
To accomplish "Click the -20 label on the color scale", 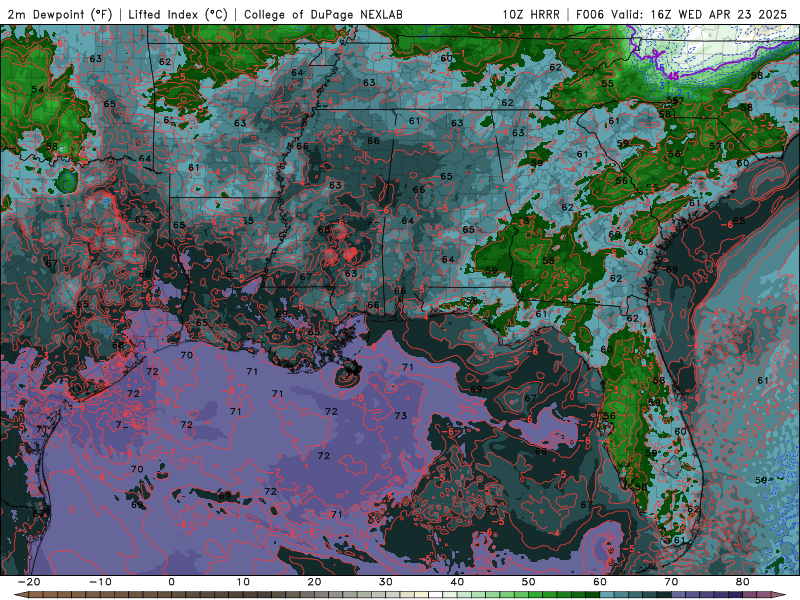I will click(29, 582).
